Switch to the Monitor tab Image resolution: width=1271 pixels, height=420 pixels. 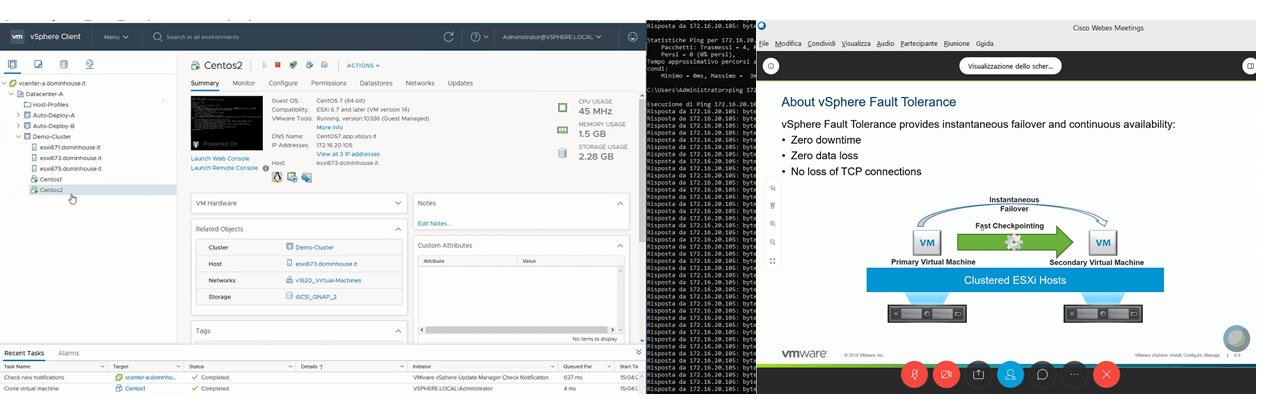tap(244, 83)
